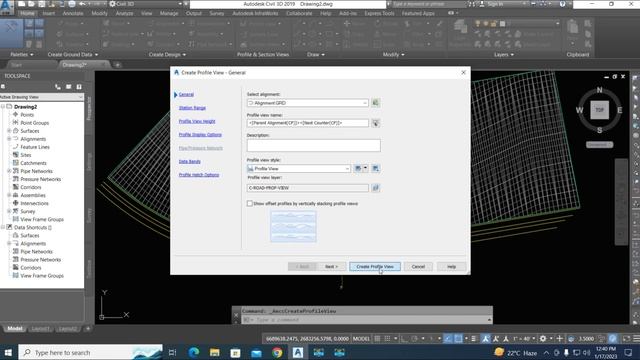Click the snap mode dotted grid icon
This screenshot has height=360, width=640.
click(x=387, y=338)
